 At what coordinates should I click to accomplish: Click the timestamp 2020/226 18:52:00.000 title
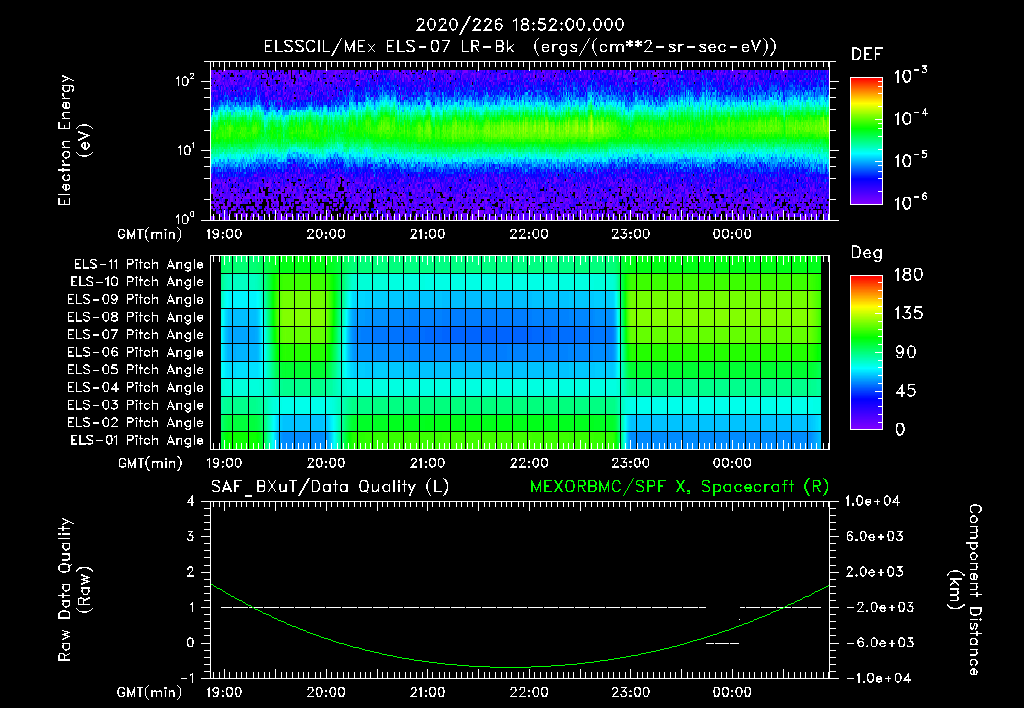pos(520,25)
